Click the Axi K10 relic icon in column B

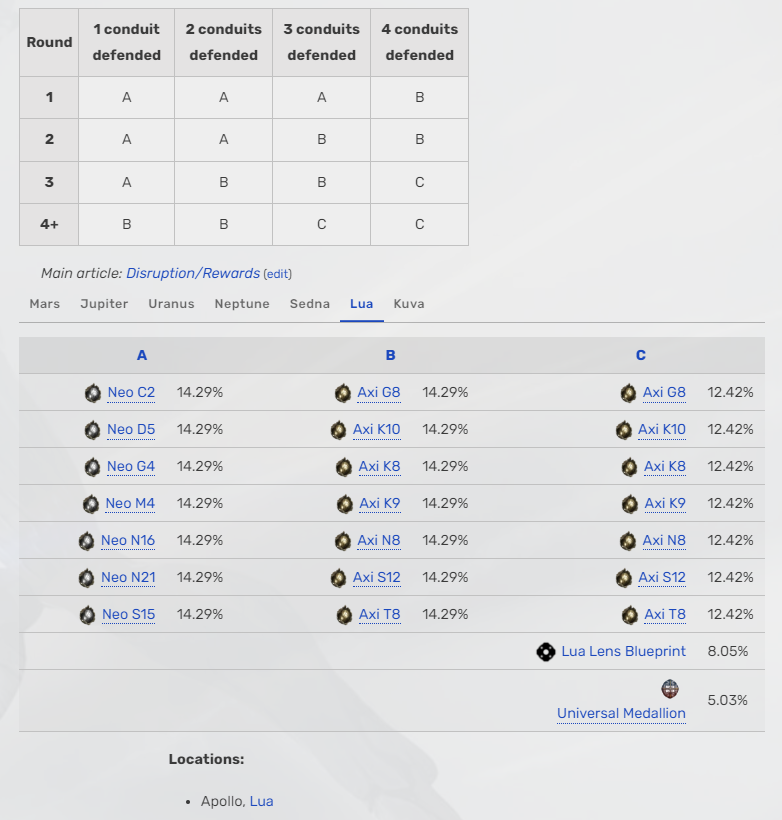pyautogui.click(x=339, y=430)
